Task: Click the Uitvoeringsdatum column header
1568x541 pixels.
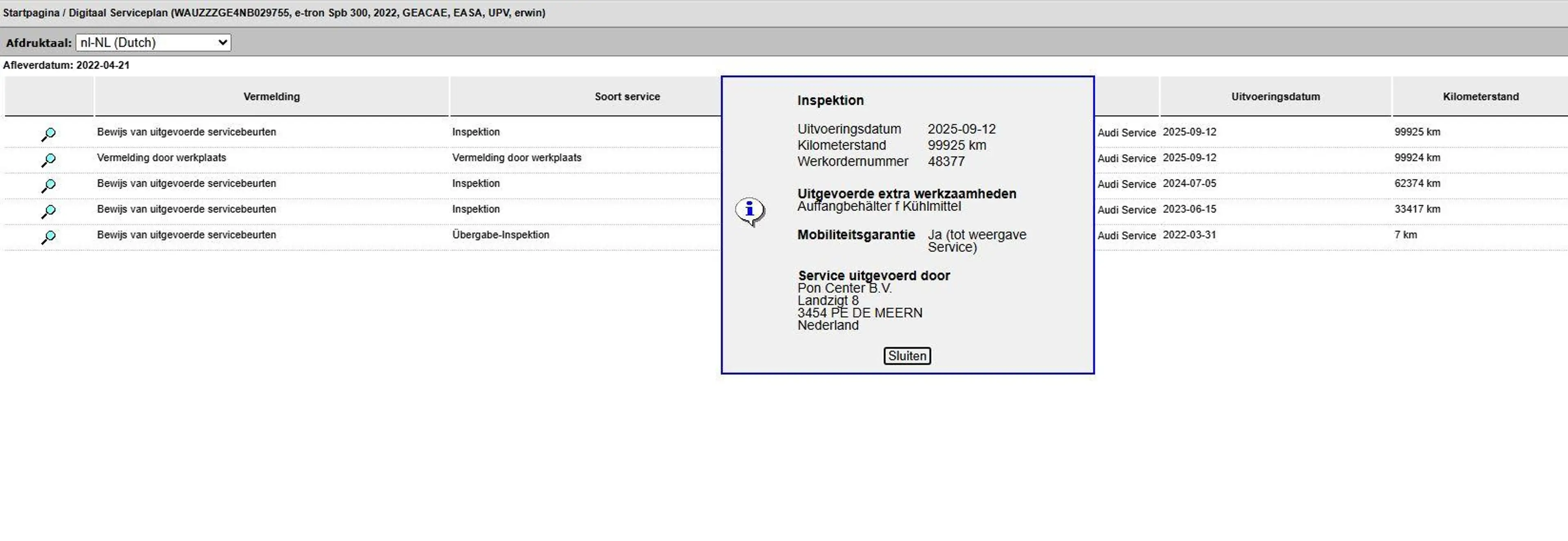Action: [1275, 96]
